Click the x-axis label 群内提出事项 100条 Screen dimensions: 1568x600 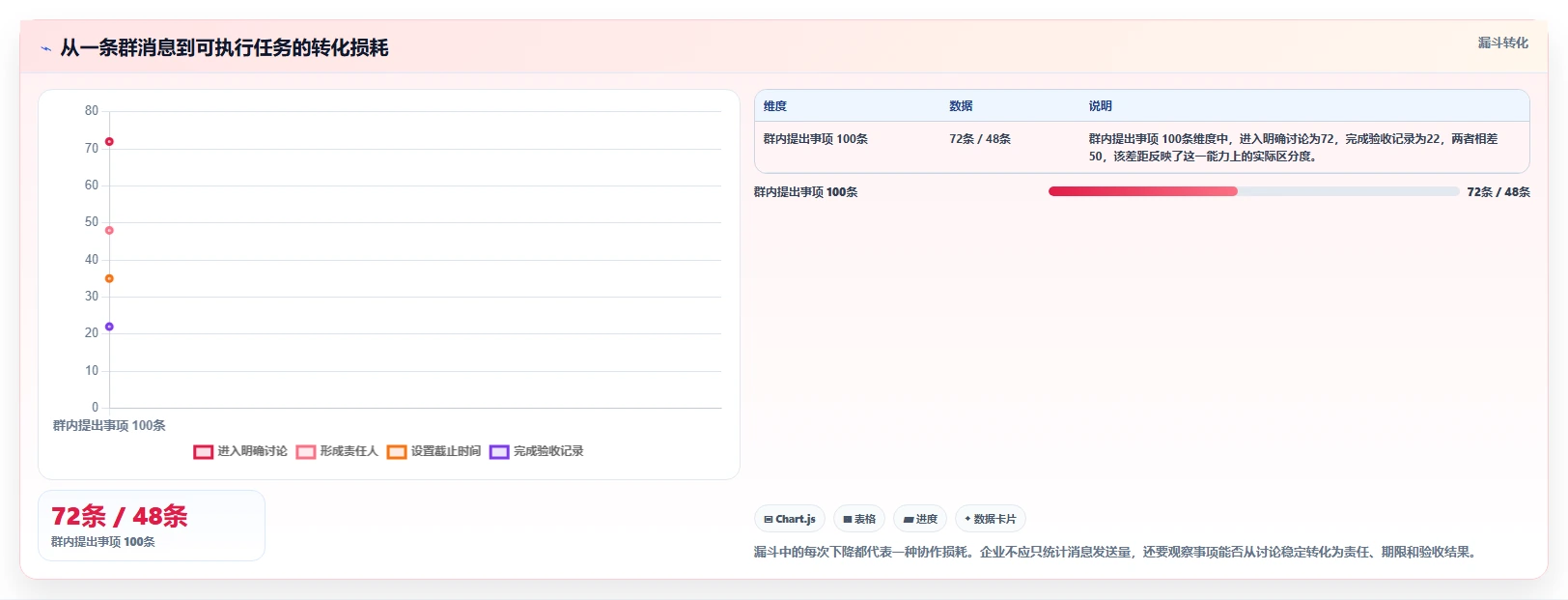[109, 425]
